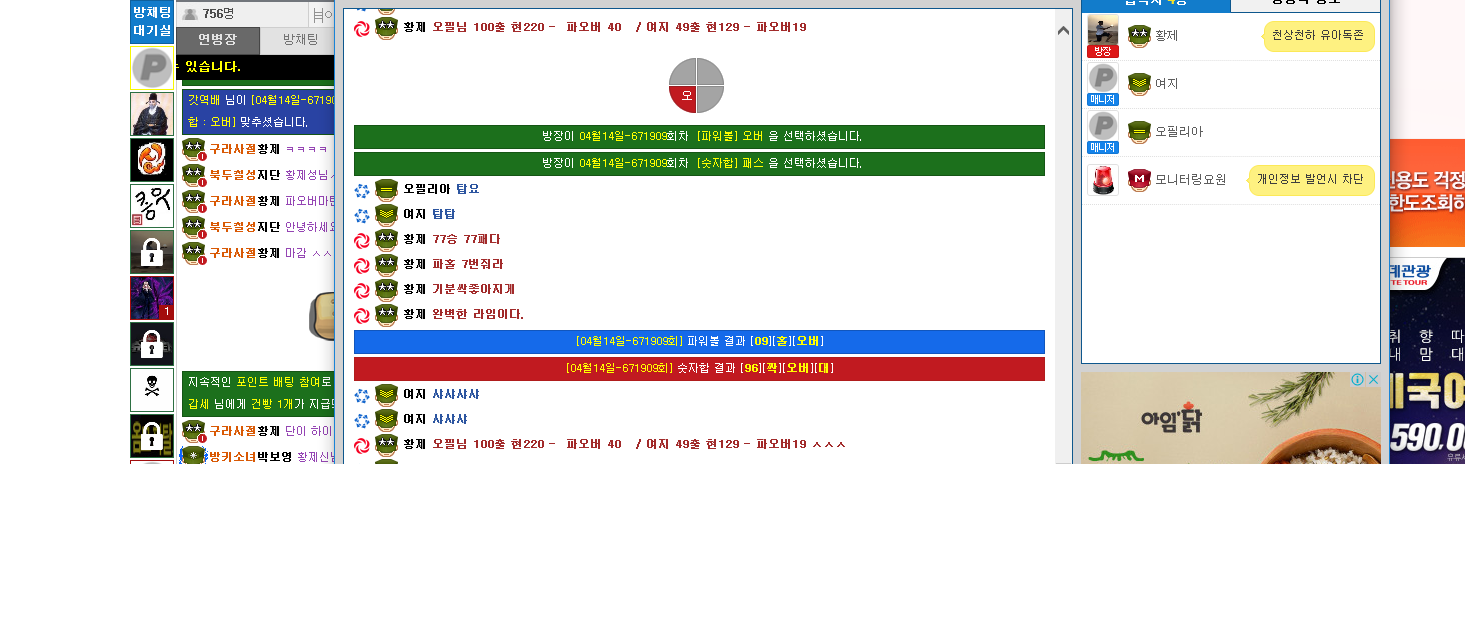Click the pie chart pick result graphic
The width and height of the screenshot is (1465, 630).
(x=696, y=85)
